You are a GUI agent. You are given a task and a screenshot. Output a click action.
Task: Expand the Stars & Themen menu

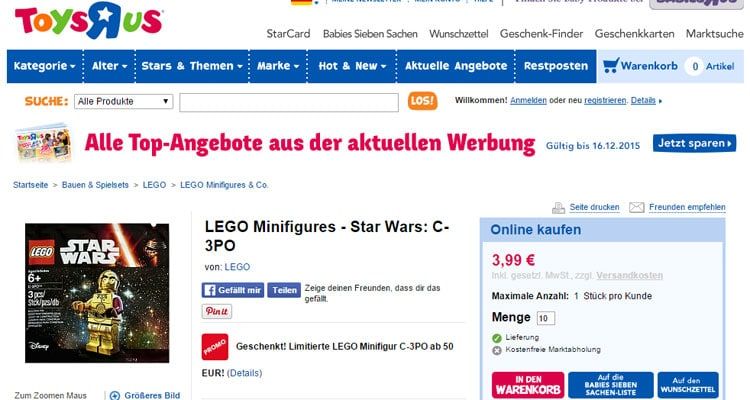point(192,66)
